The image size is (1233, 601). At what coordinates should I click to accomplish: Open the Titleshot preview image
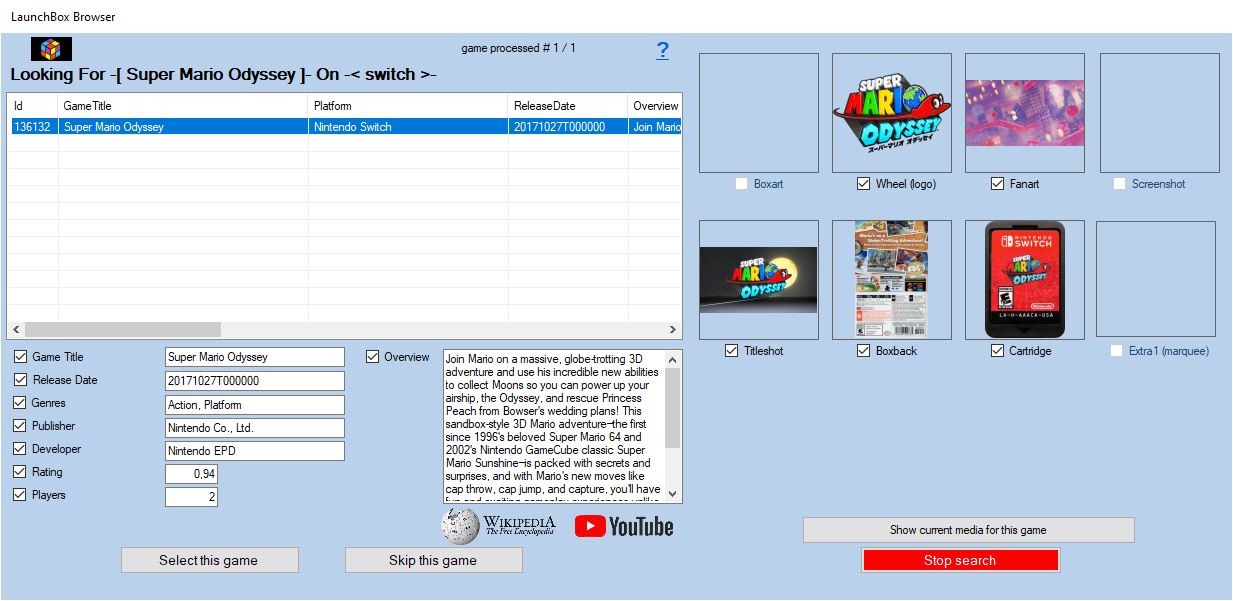pos(758,280)
